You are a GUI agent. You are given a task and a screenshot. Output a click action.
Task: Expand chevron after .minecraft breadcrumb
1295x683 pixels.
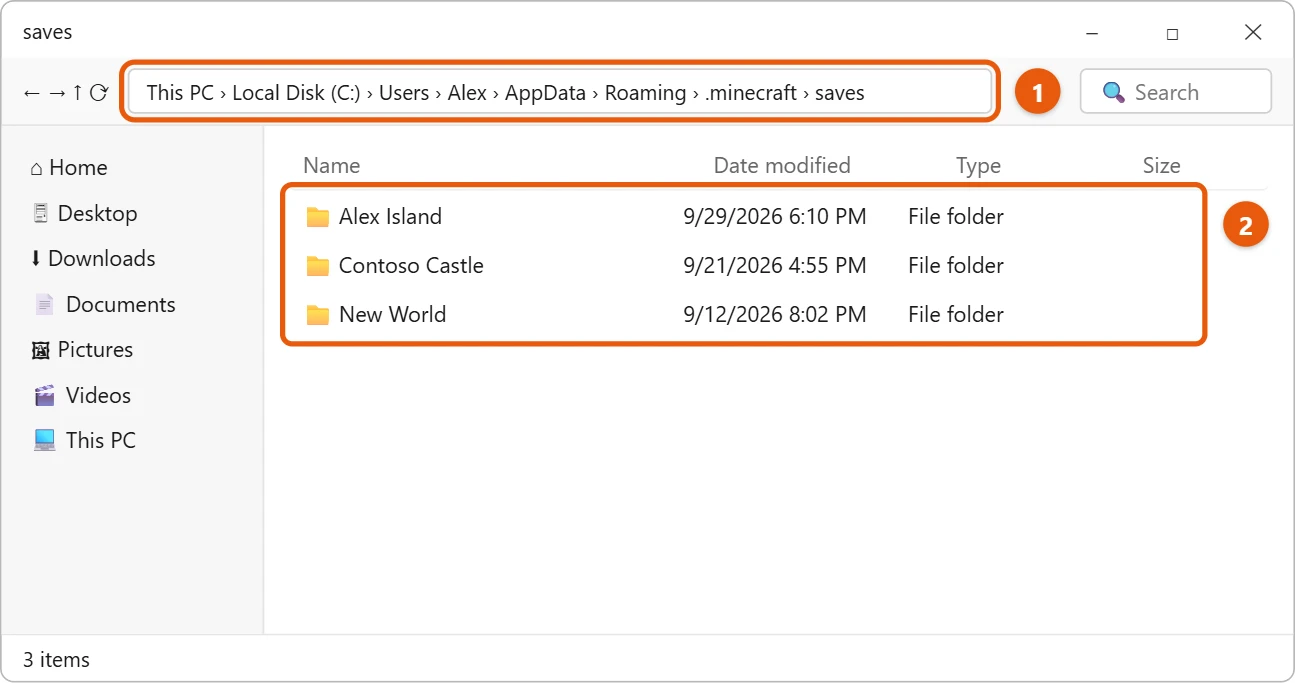806,93
